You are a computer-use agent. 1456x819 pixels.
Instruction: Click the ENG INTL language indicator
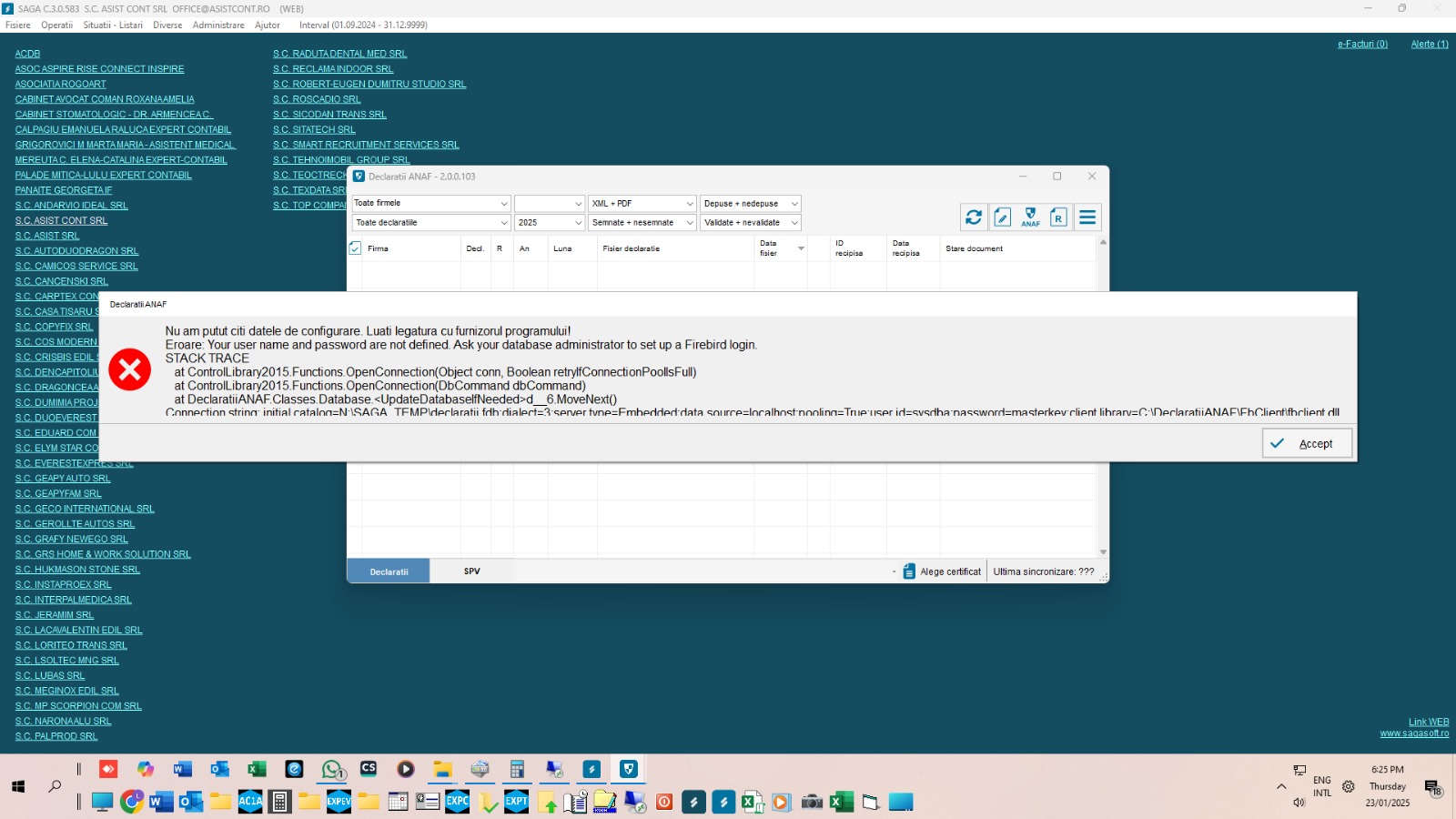click(1322, 787)
